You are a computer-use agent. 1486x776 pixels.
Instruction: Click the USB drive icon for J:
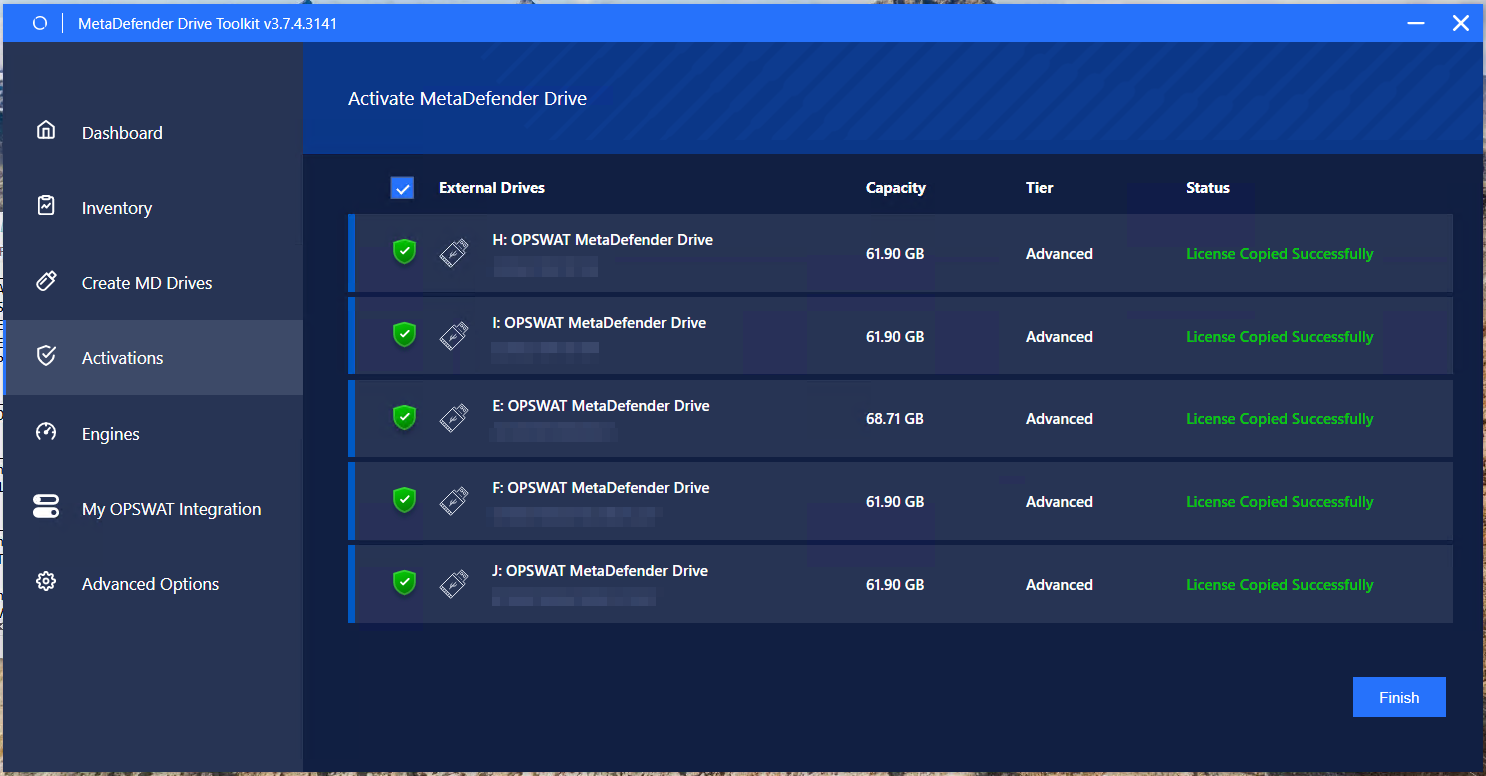454,585
